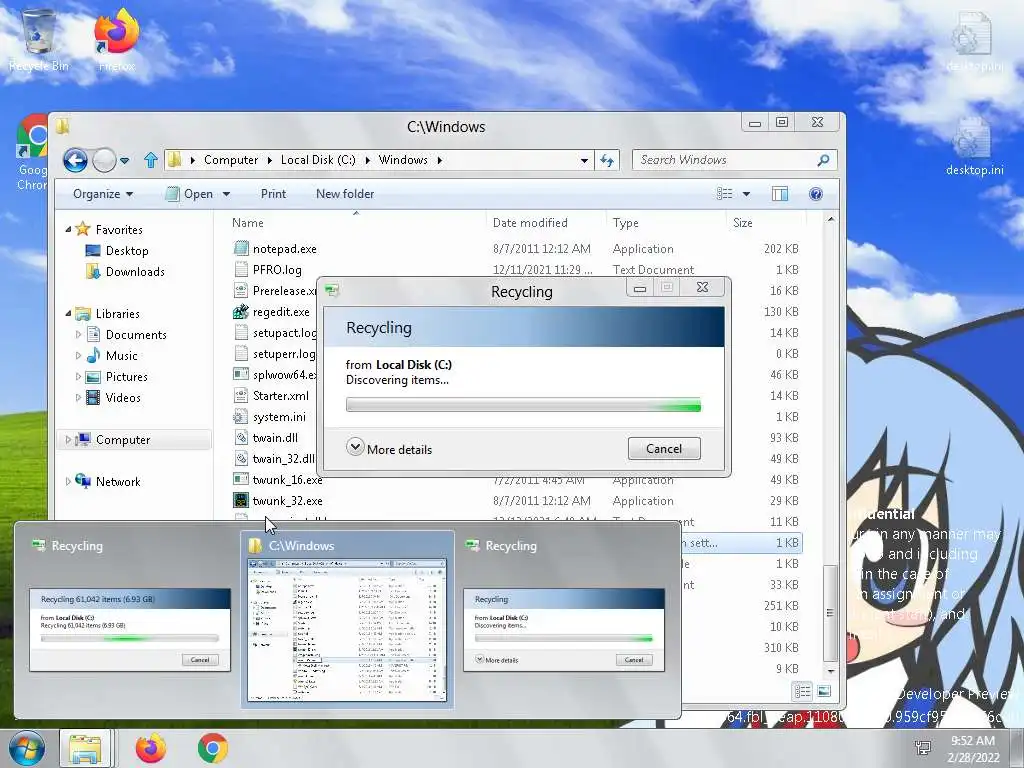Expand the Network node
This screenshot has height=768, width=1024.
point(68,481)
